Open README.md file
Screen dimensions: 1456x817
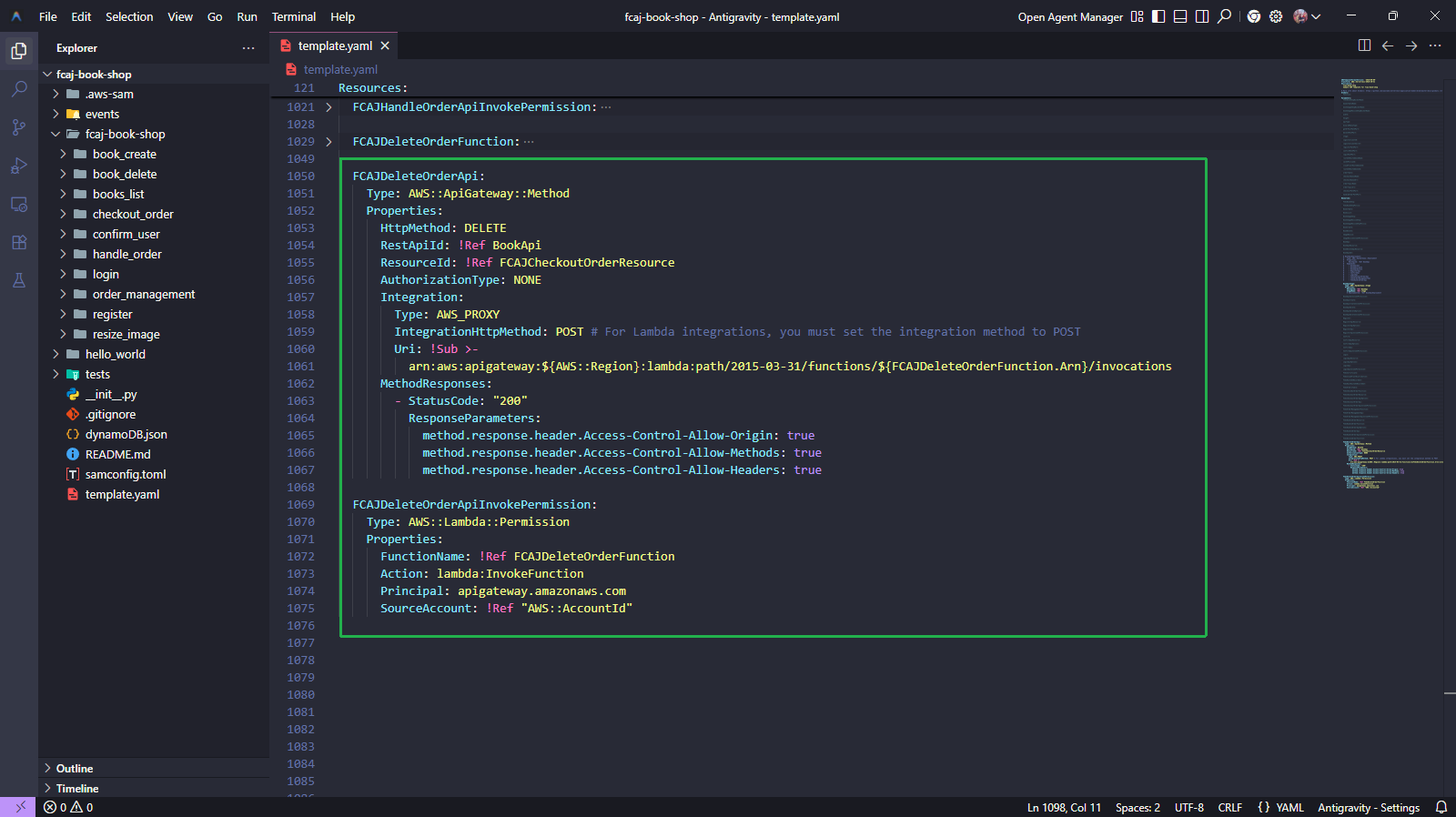pyautogui.click(x=154, y=455)
